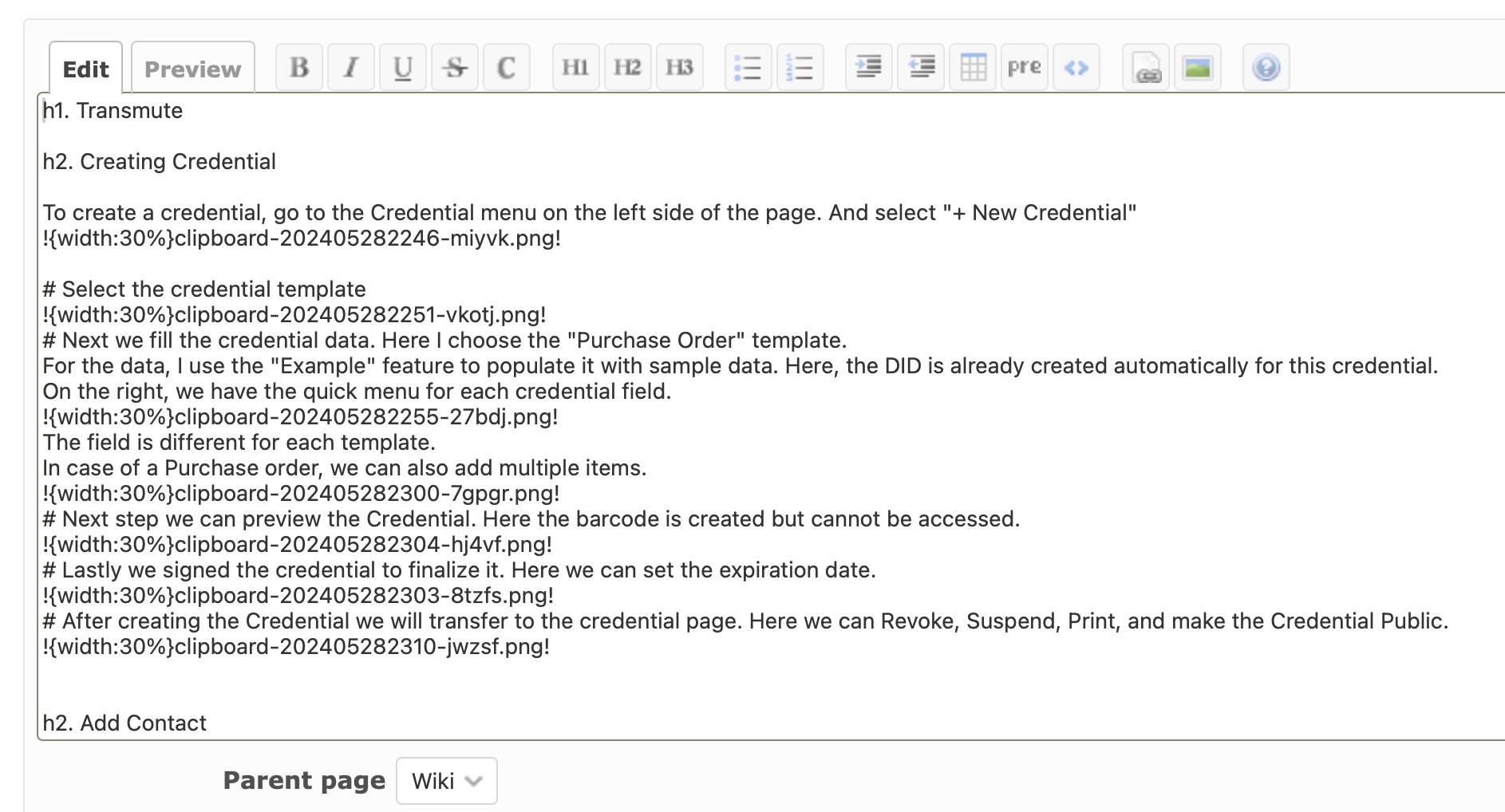The height and width of the screenshot is (812, 1505).
Task: Insert a Heading 3
Action: [x=679, y=68]
